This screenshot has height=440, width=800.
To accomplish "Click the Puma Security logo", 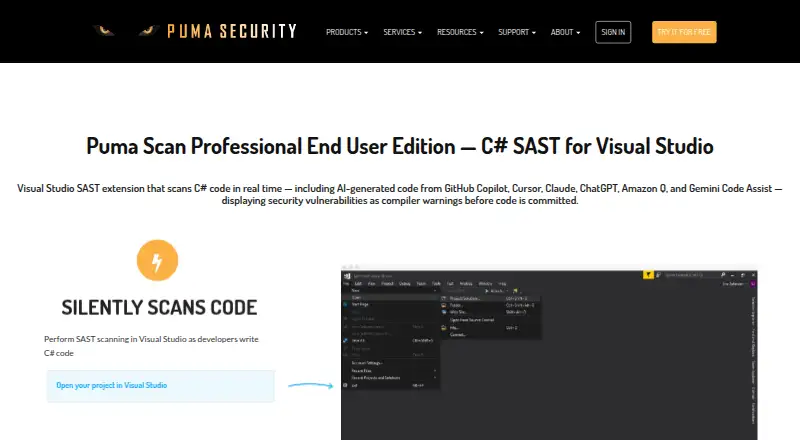I will (x=194, y=31).
